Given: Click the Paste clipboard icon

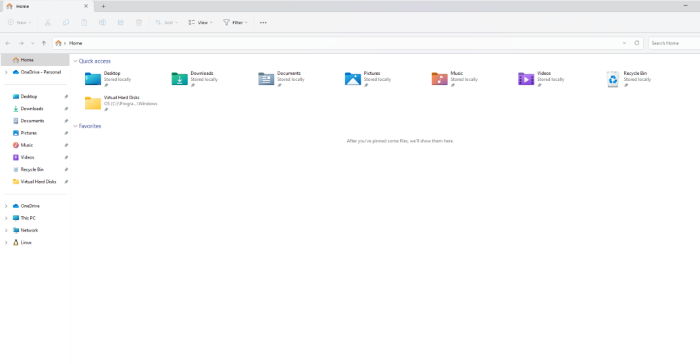Looking at the screenshot, I should (x=84, y=22).
